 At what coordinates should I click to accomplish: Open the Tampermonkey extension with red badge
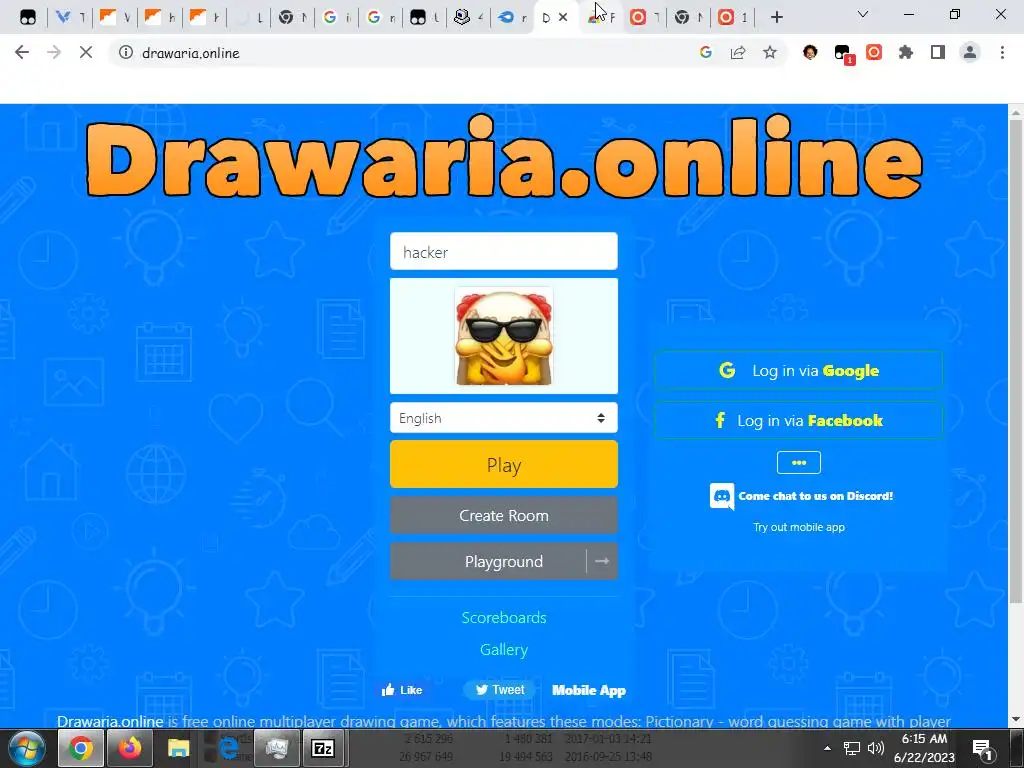pos(843,54)
